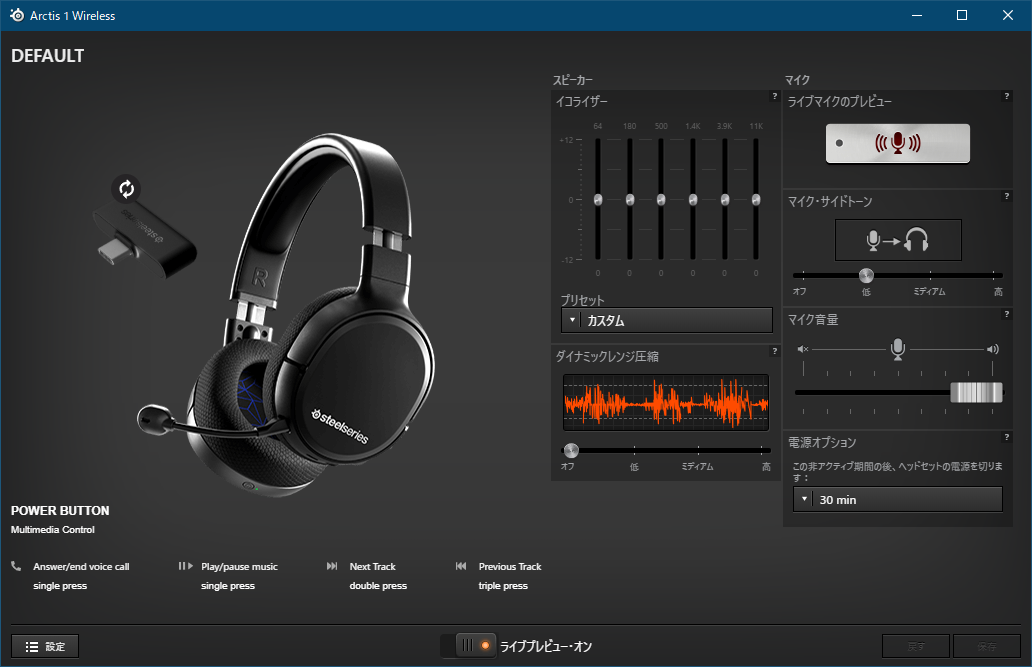Viewport: 1032px width, 667px height.
Task: Click the play/pause icon beside Play/pause music
Action: [x=186, y=566]
